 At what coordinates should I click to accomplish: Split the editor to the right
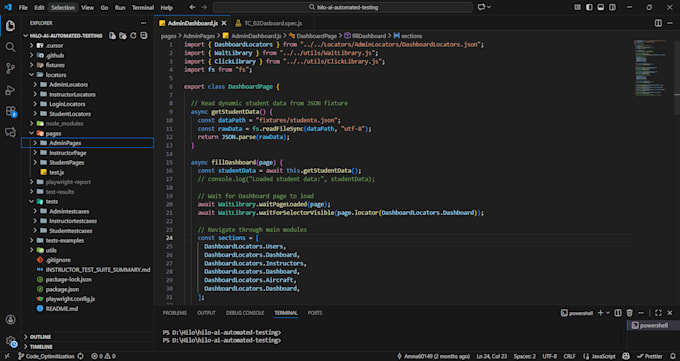(658, 23)
